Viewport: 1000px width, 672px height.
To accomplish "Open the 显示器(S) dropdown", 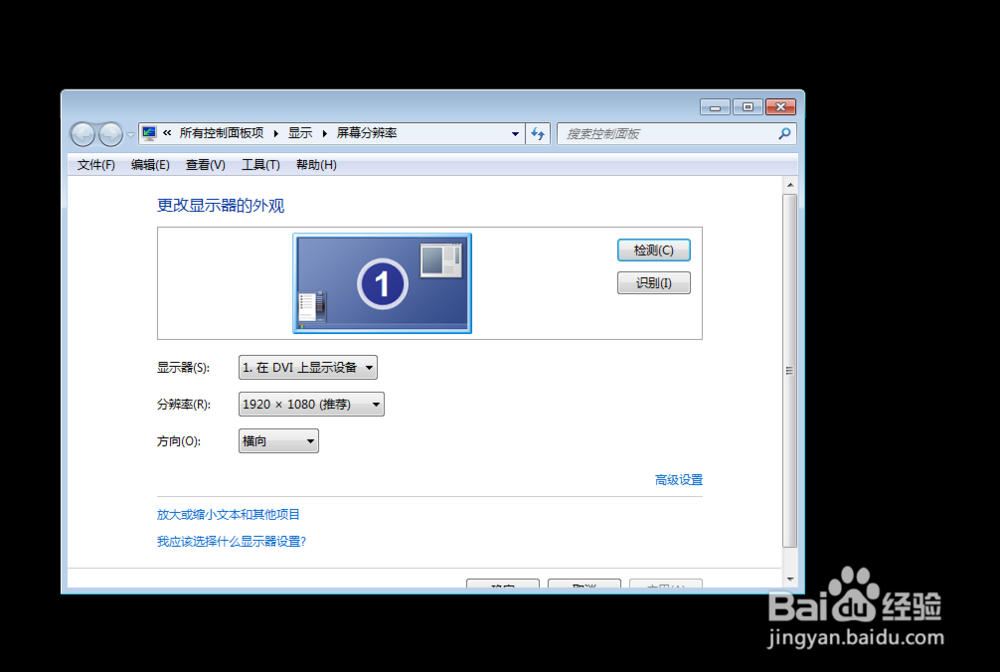I will coord(308,368).
